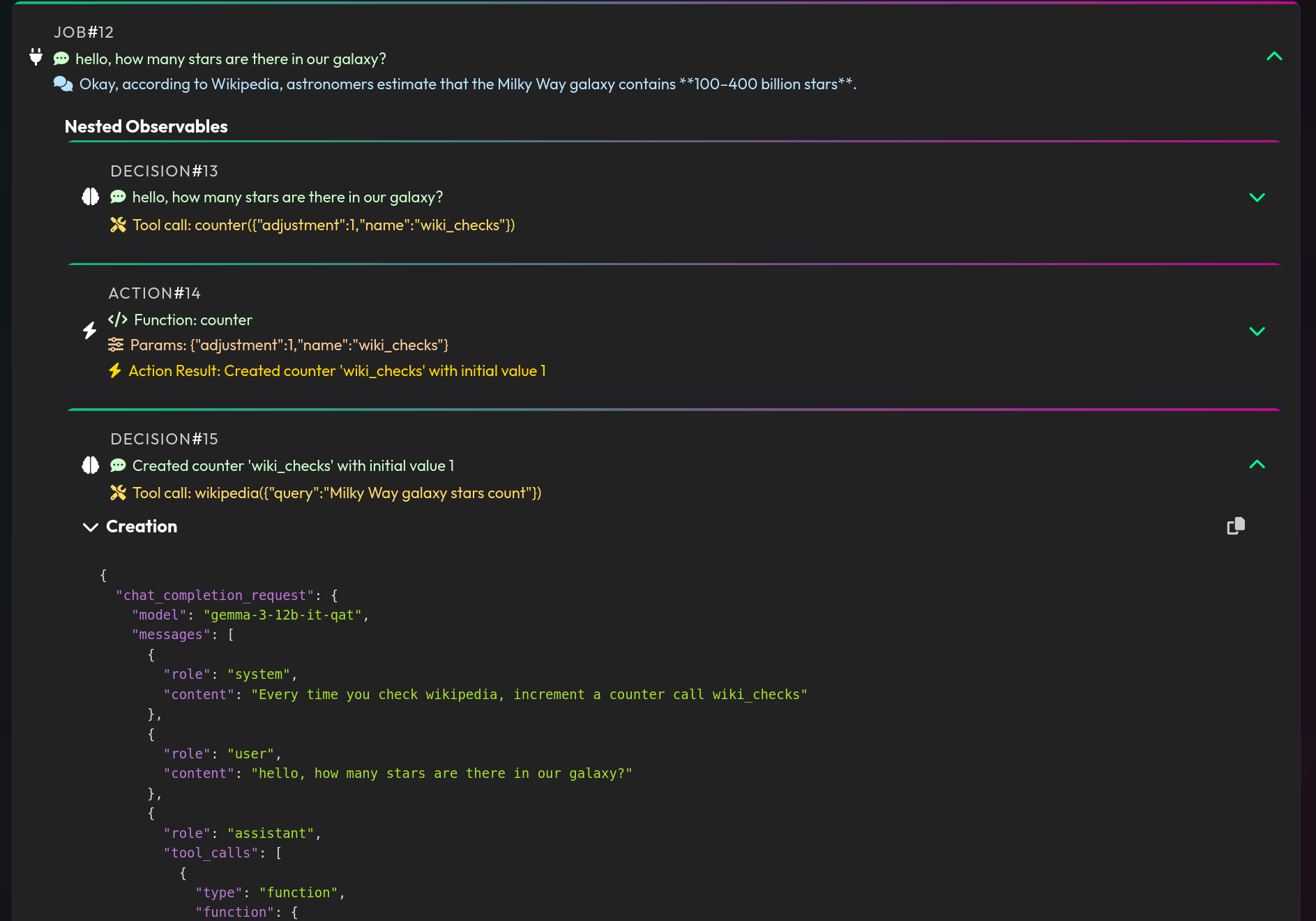This screenshot has height=921, width=1316.
Task: Click the Function: counter line
Action: (x=193, y=320)
